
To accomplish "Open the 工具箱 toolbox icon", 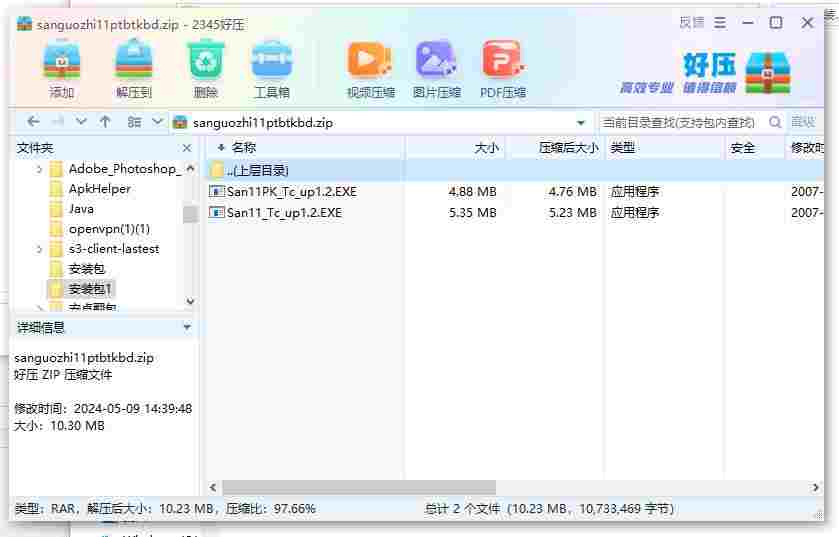I will tap(272, 70).
